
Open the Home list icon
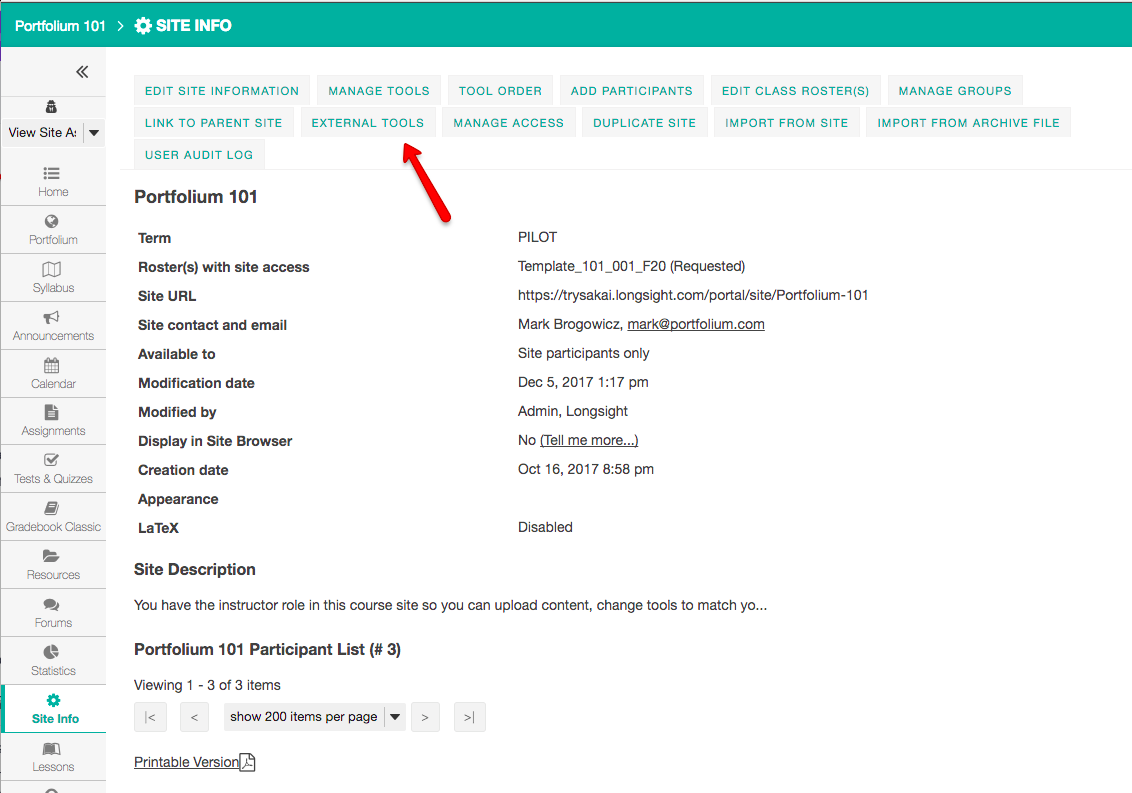click(x=51, y=173)
